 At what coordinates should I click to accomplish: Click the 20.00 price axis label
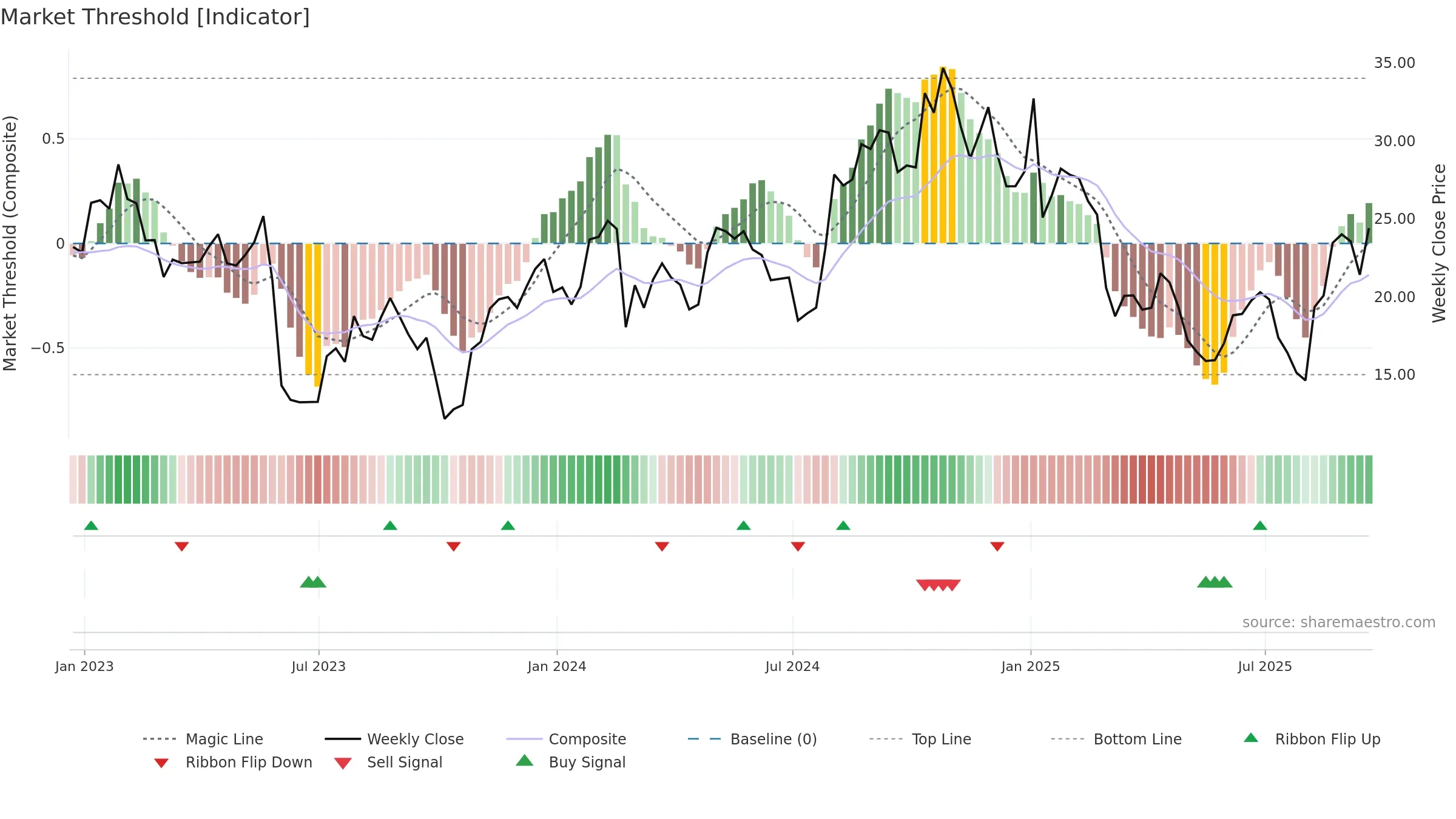coord(1395,297)
